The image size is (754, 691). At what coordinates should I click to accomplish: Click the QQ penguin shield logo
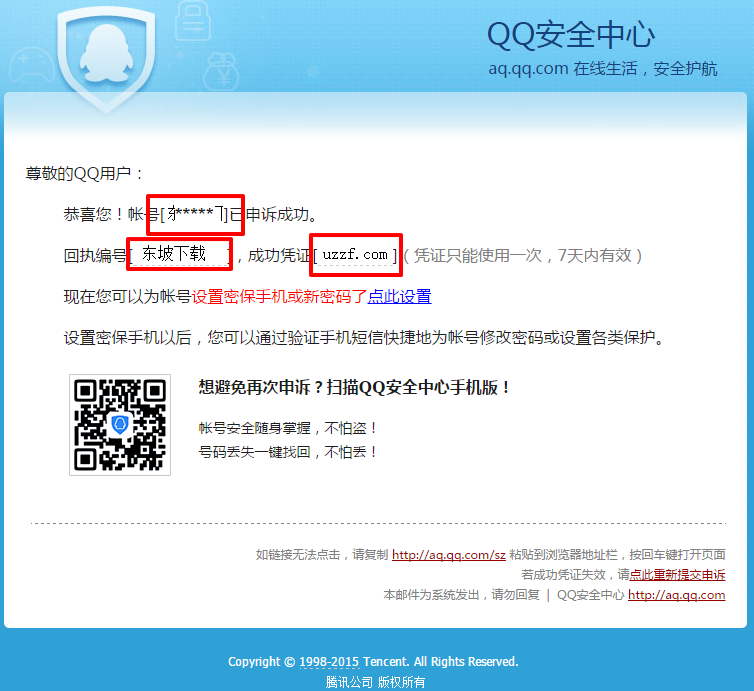106,58
